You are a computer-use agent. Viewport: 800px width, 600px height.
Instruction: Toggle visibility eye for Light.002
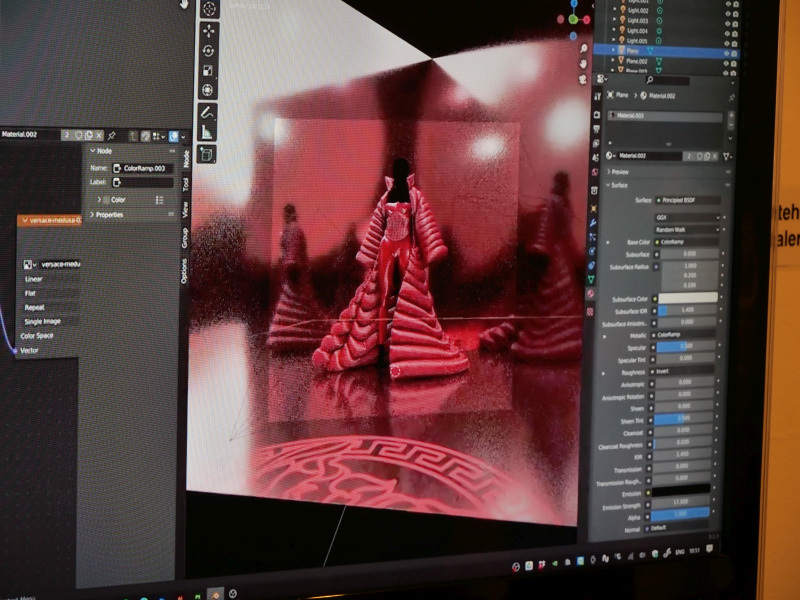(x=728, y=13)
